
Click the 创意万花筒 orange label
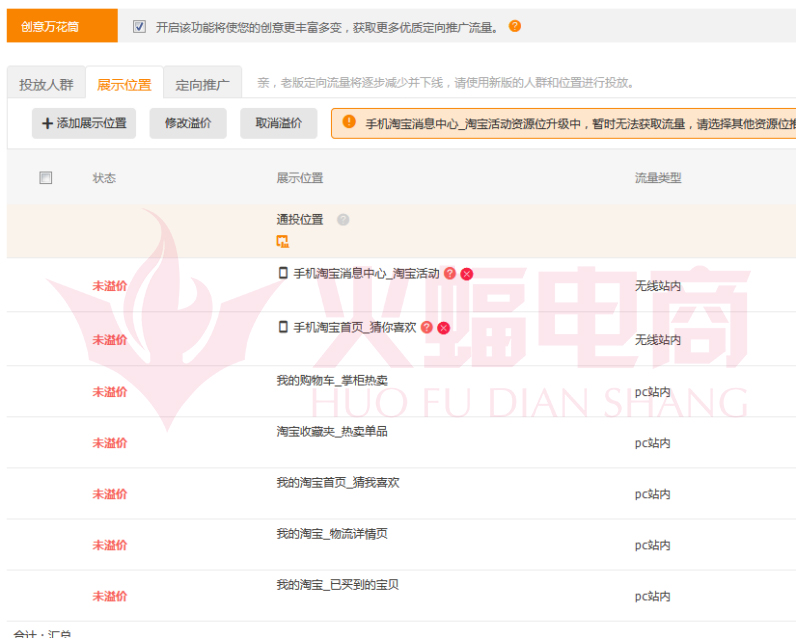coord(62,26)
